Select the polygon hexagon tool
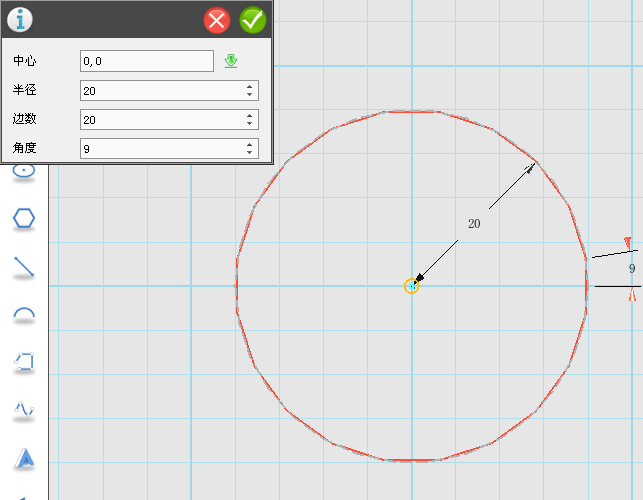 coord(24,219)
